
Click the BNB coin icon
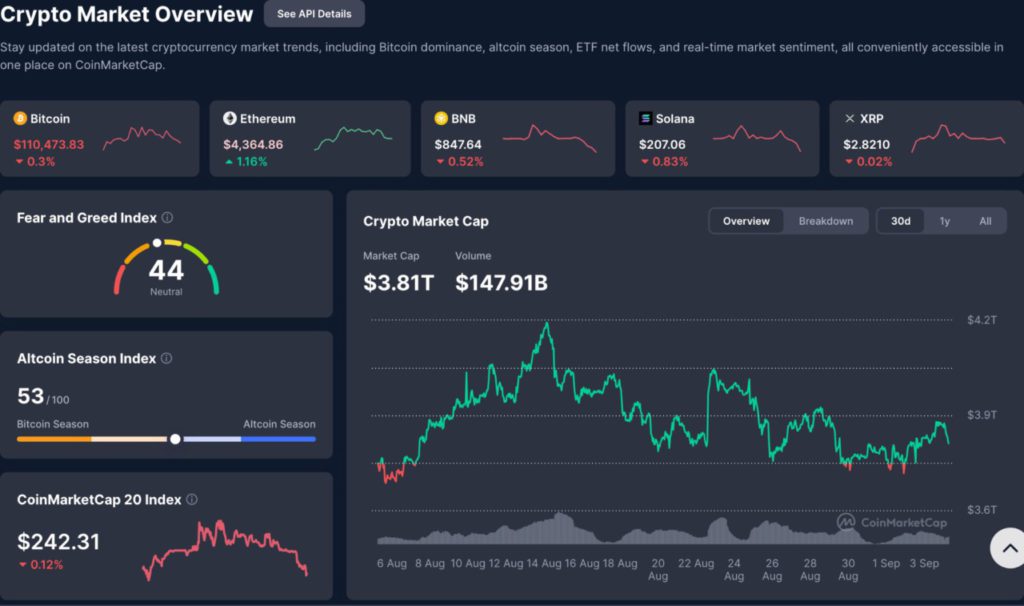[441, 118]
